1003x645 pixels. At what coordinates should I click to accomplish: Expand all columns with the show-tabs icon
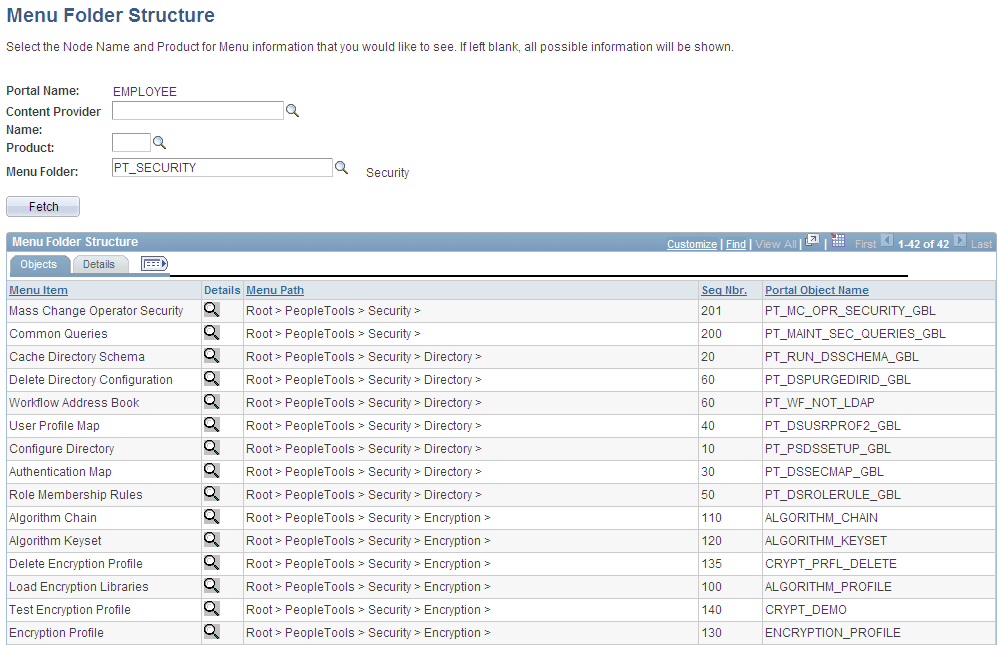point(154,264)
